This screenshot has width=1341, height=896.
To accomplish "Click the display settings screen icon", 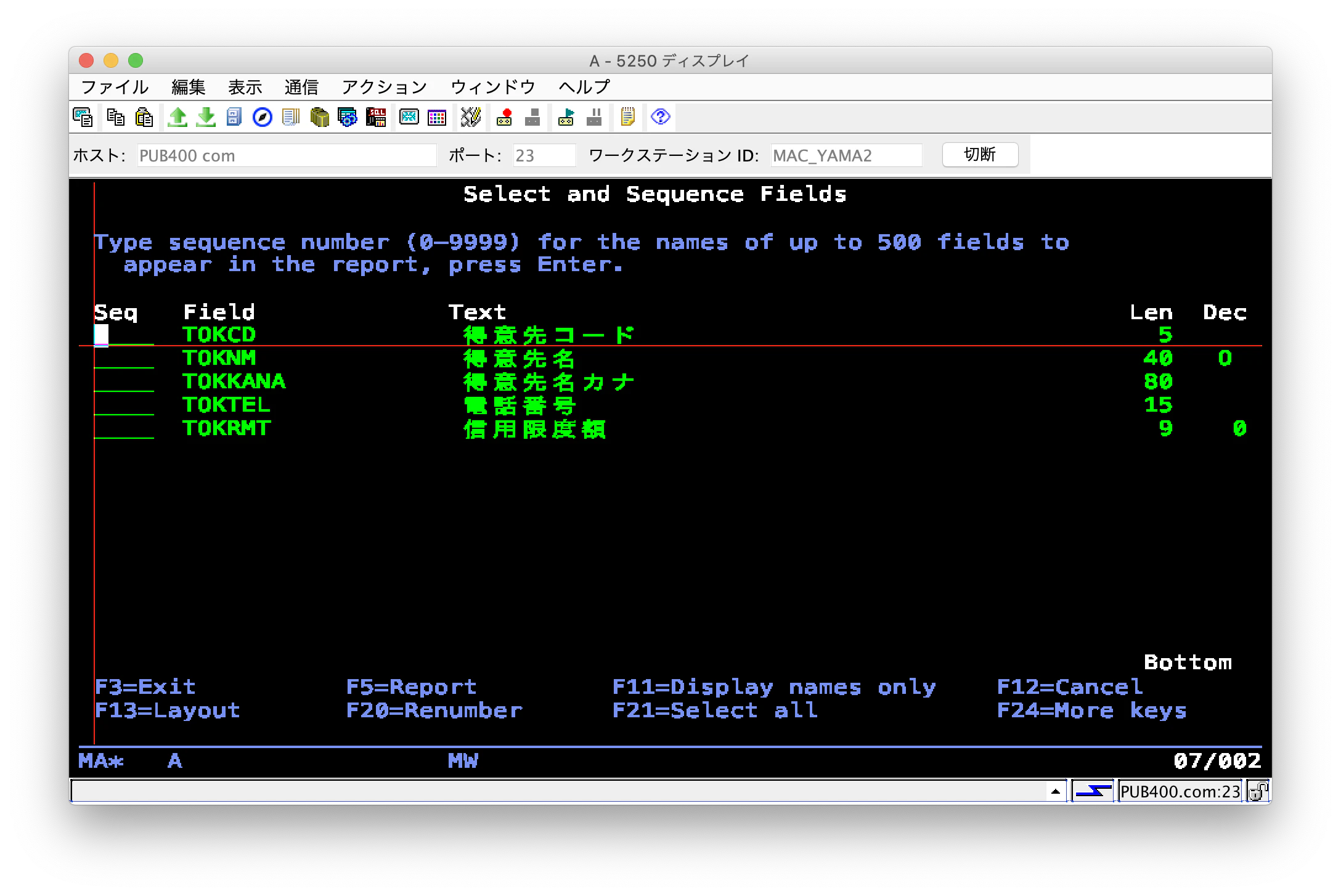I will tap(409, 117).
